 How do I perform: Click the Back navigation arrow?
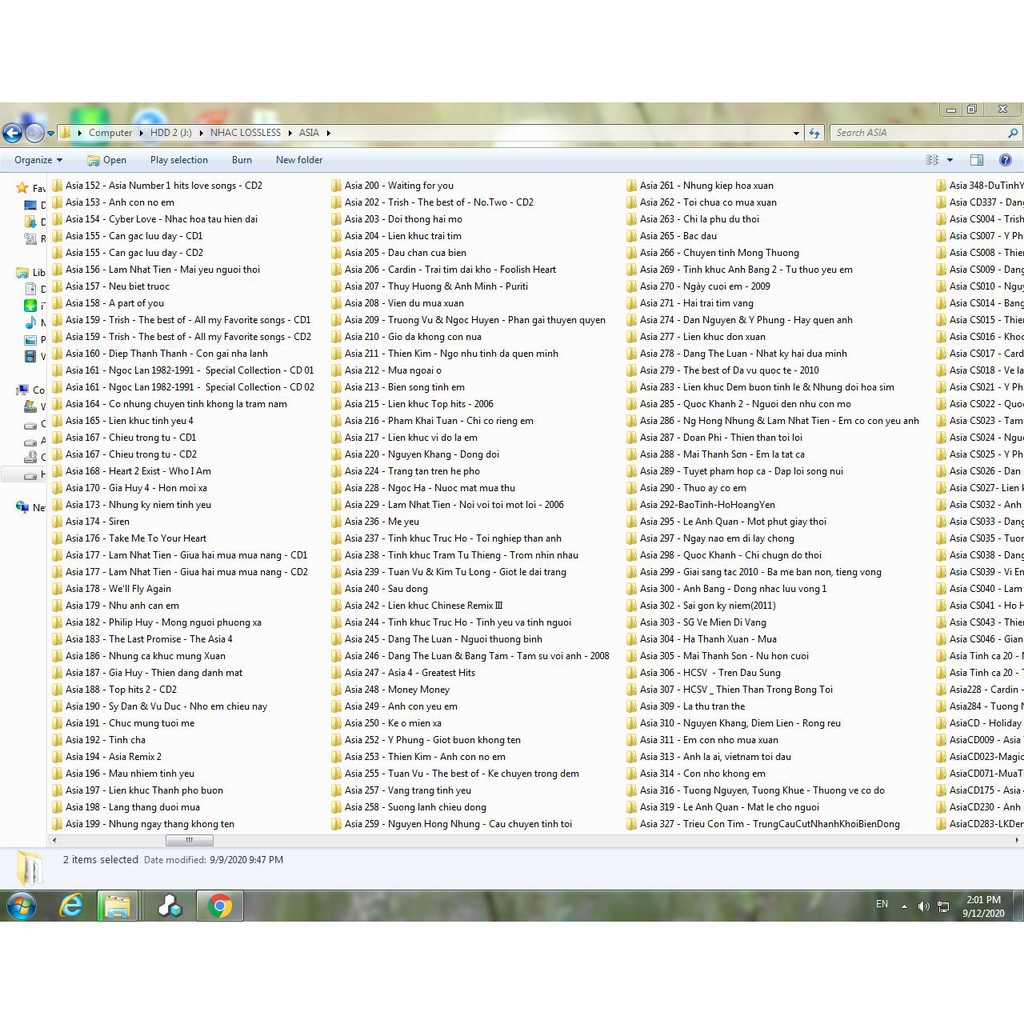point(12,133)
